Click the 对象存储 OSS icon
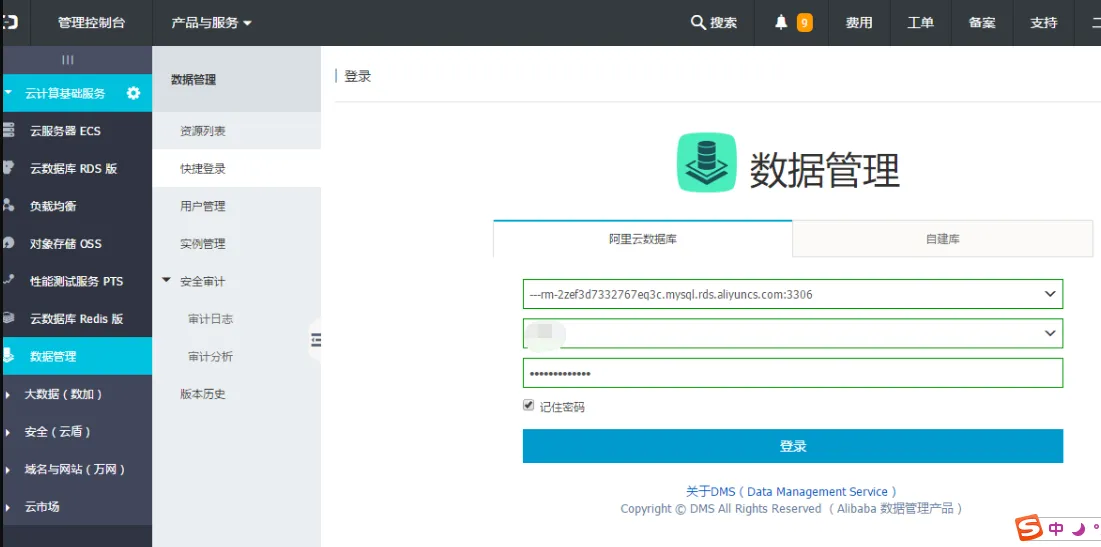1101x547 pixels. [x=8, y=243]
